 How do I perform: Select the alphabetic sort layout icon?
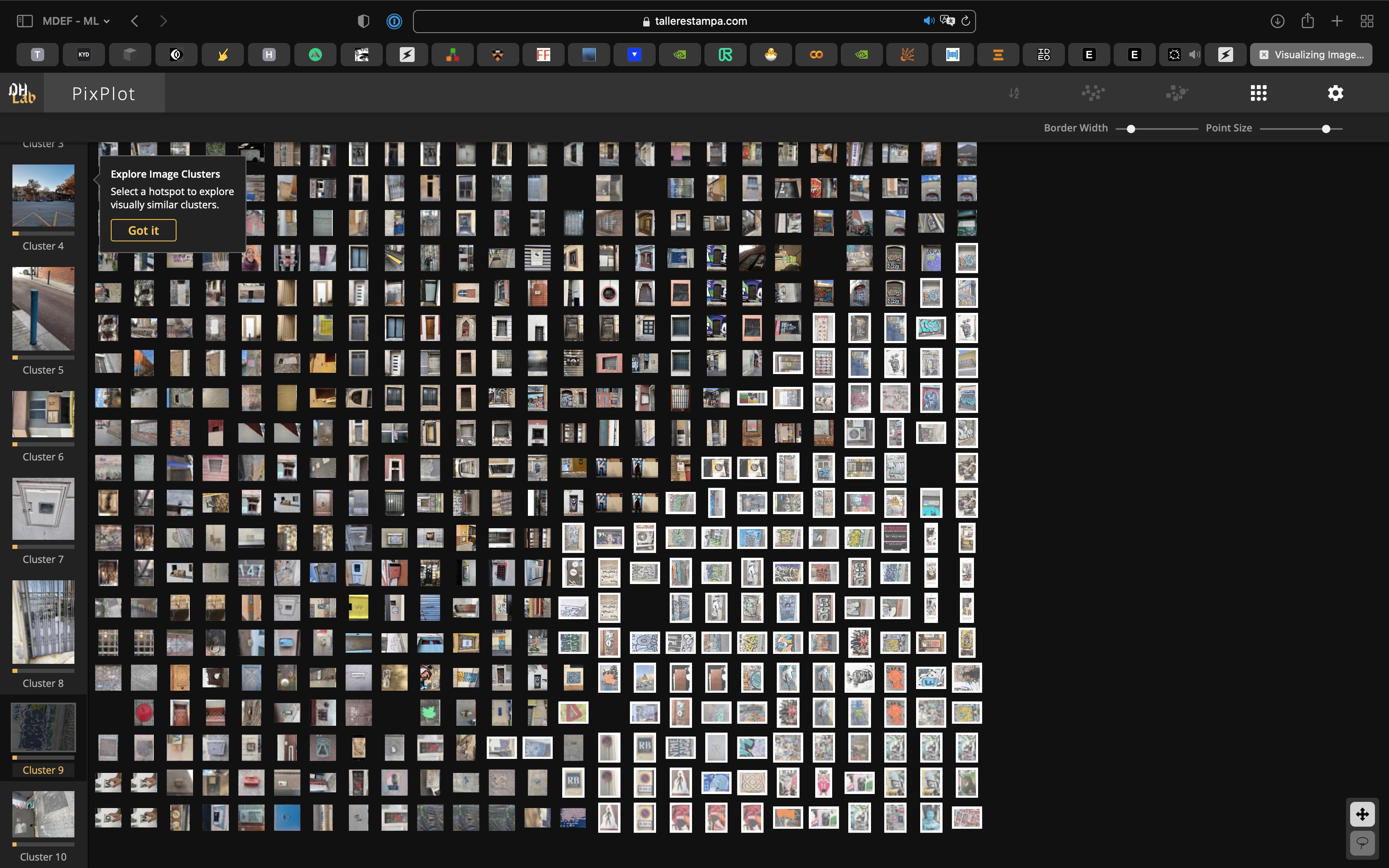click(x=1014, y=93)
